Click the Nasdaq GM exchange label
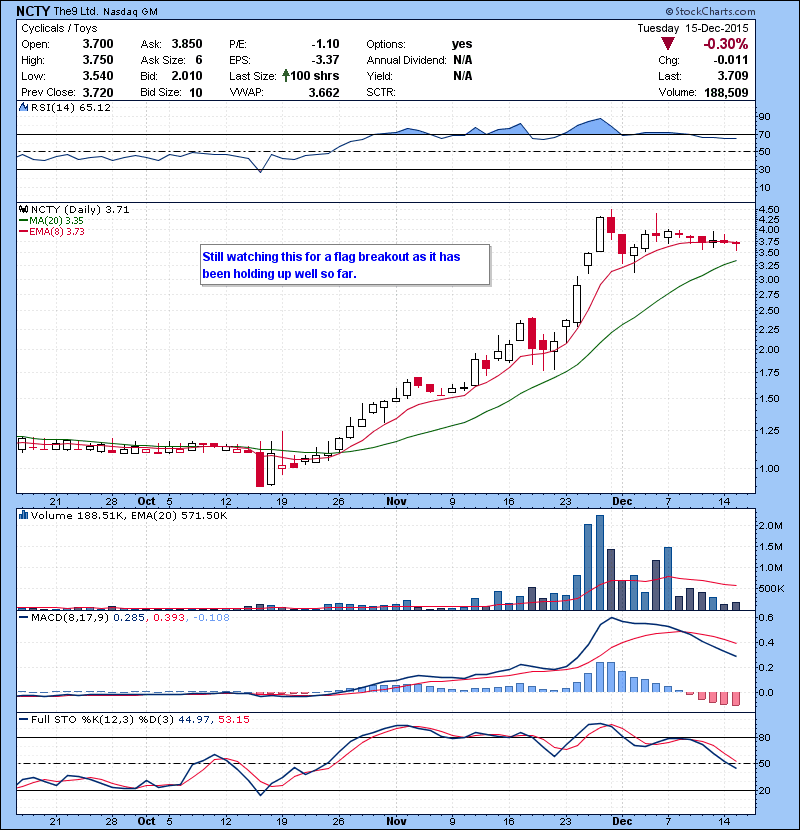The width and height of the screenshot is (800, 830). [130, 12]
